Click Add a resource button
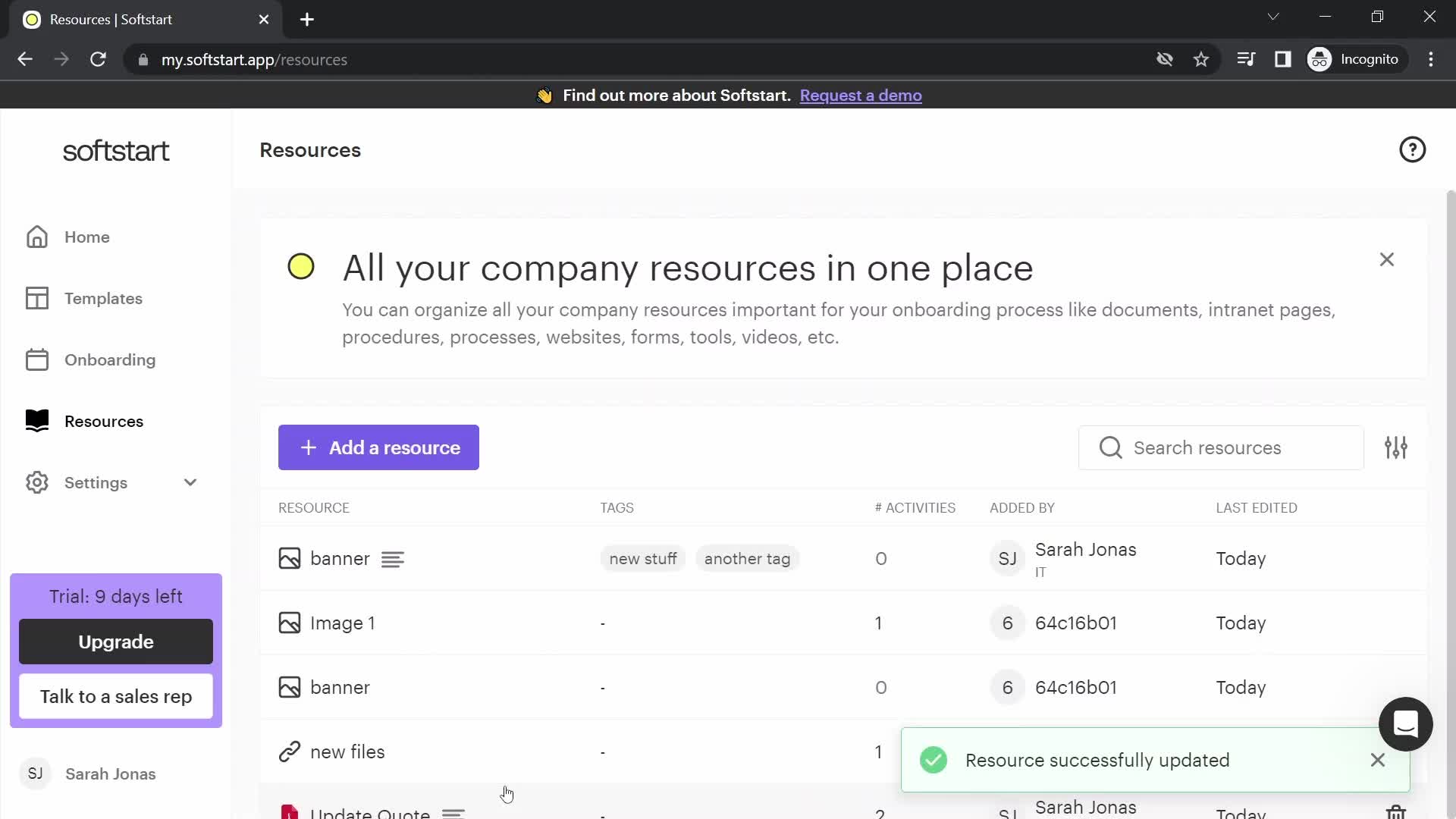The height and width of the screenshot is (819, 1456). 378,447
